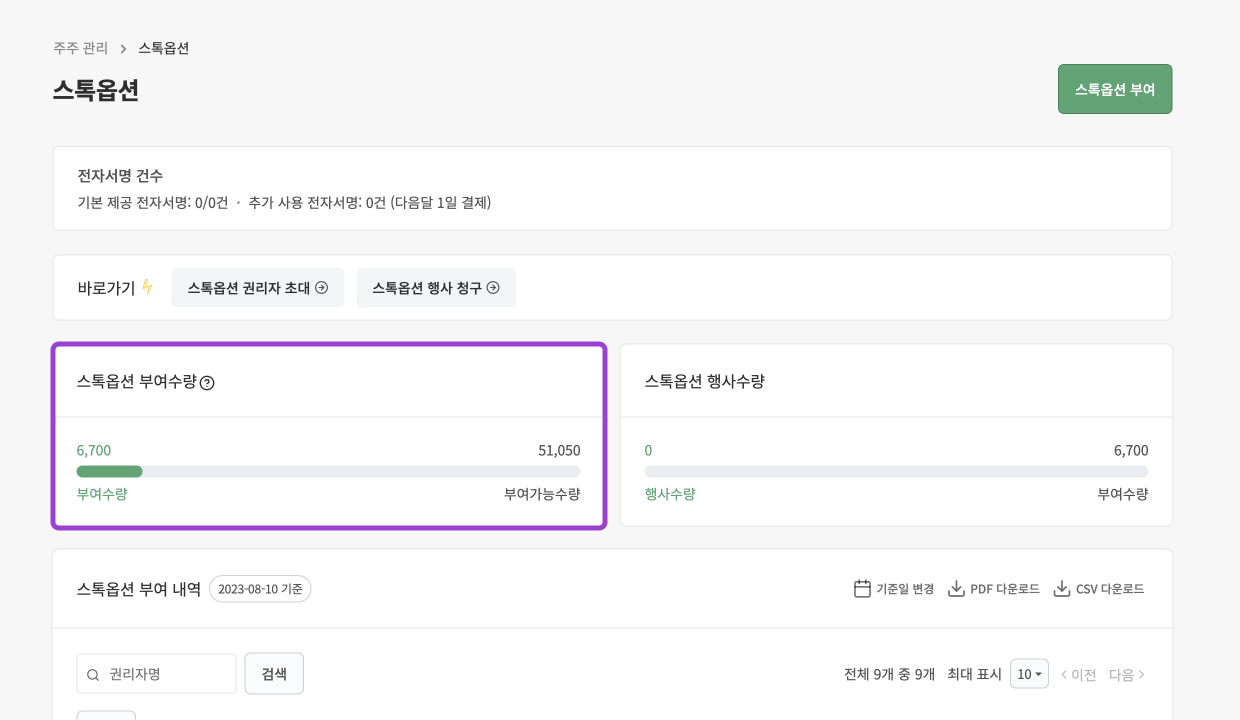Click the 다음 pagination control

(1125, 674)
